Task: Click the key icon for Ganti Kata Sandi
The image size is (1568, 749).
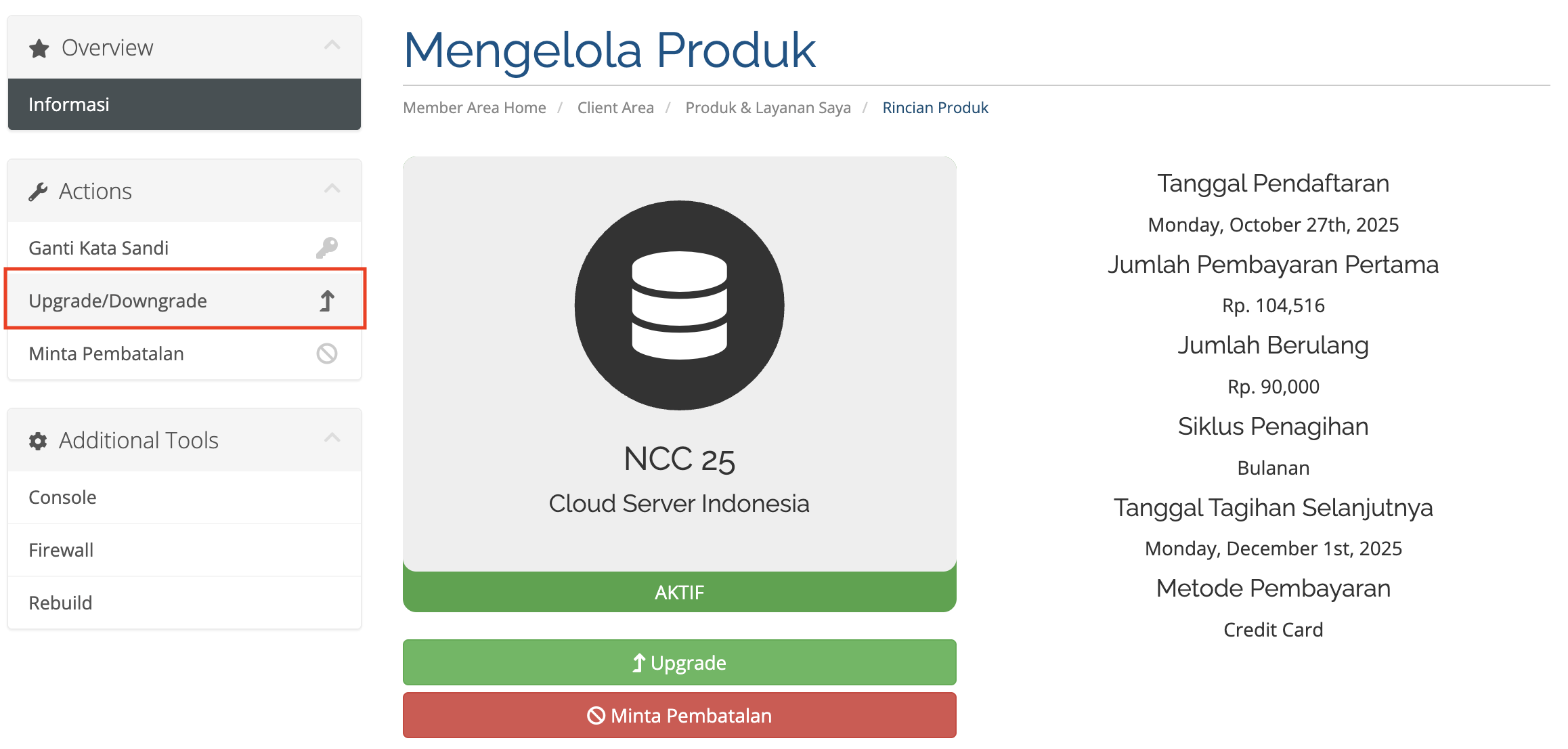Action: [327, 248]
